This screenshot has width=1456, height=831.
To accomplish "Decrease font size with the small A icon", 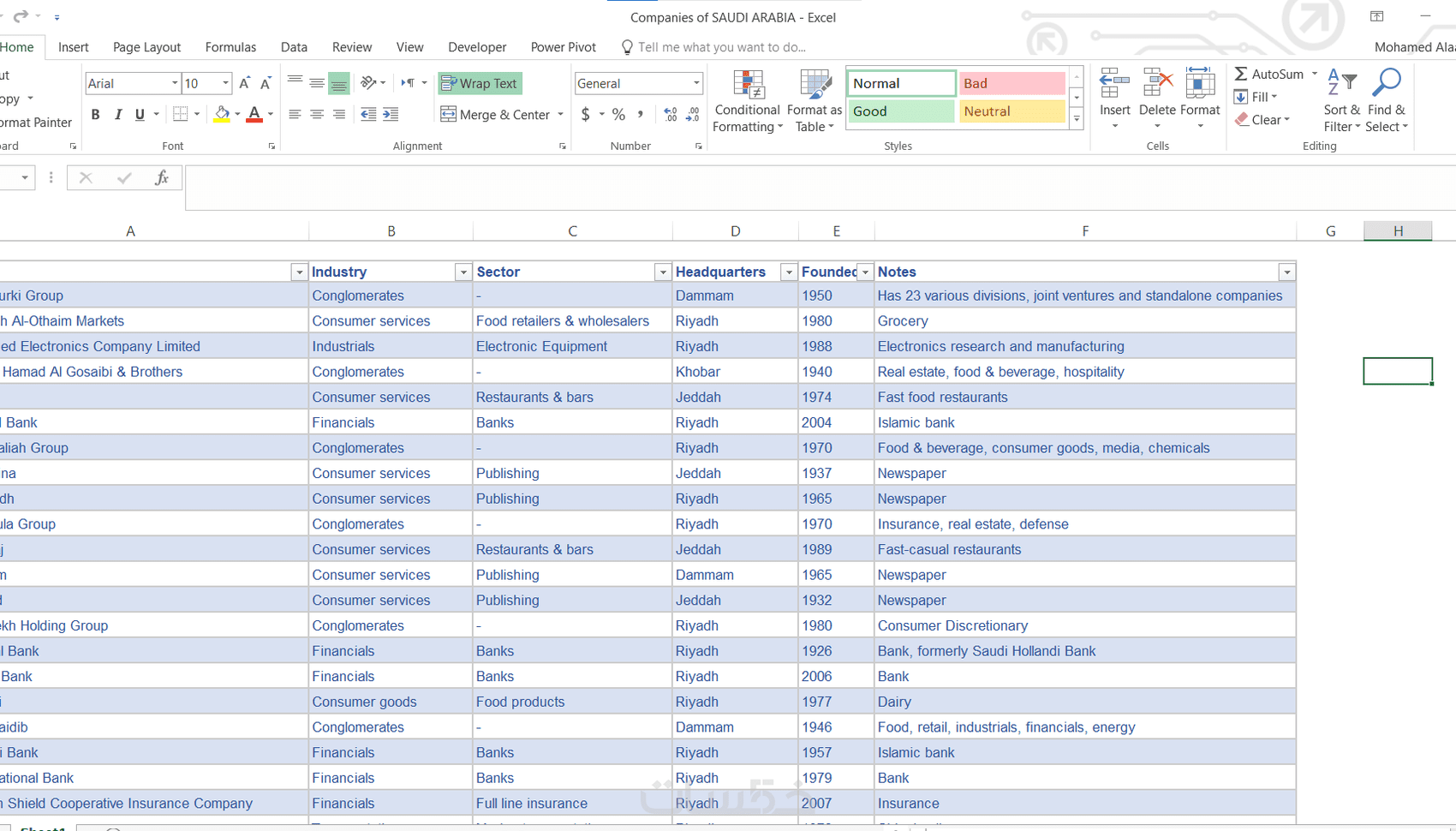I will (266, 83).
